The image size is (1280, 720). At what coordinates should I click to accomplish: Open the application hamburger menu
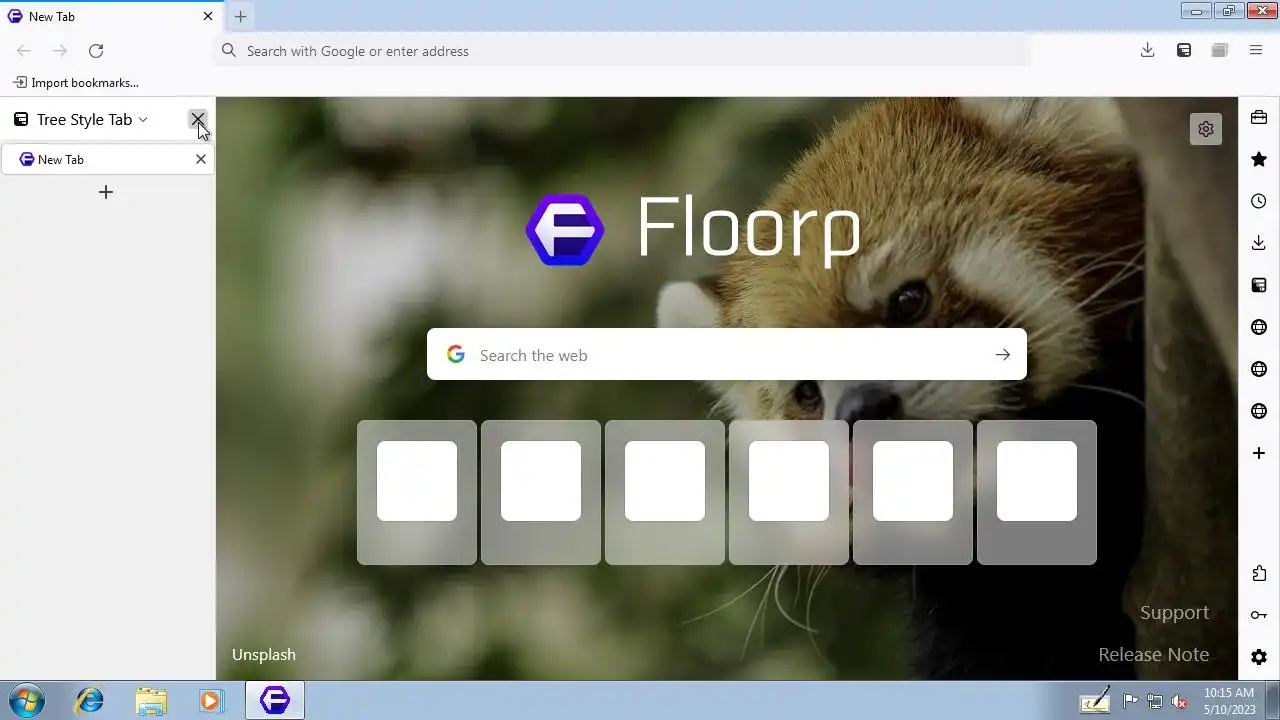(x=1256, y=50)
